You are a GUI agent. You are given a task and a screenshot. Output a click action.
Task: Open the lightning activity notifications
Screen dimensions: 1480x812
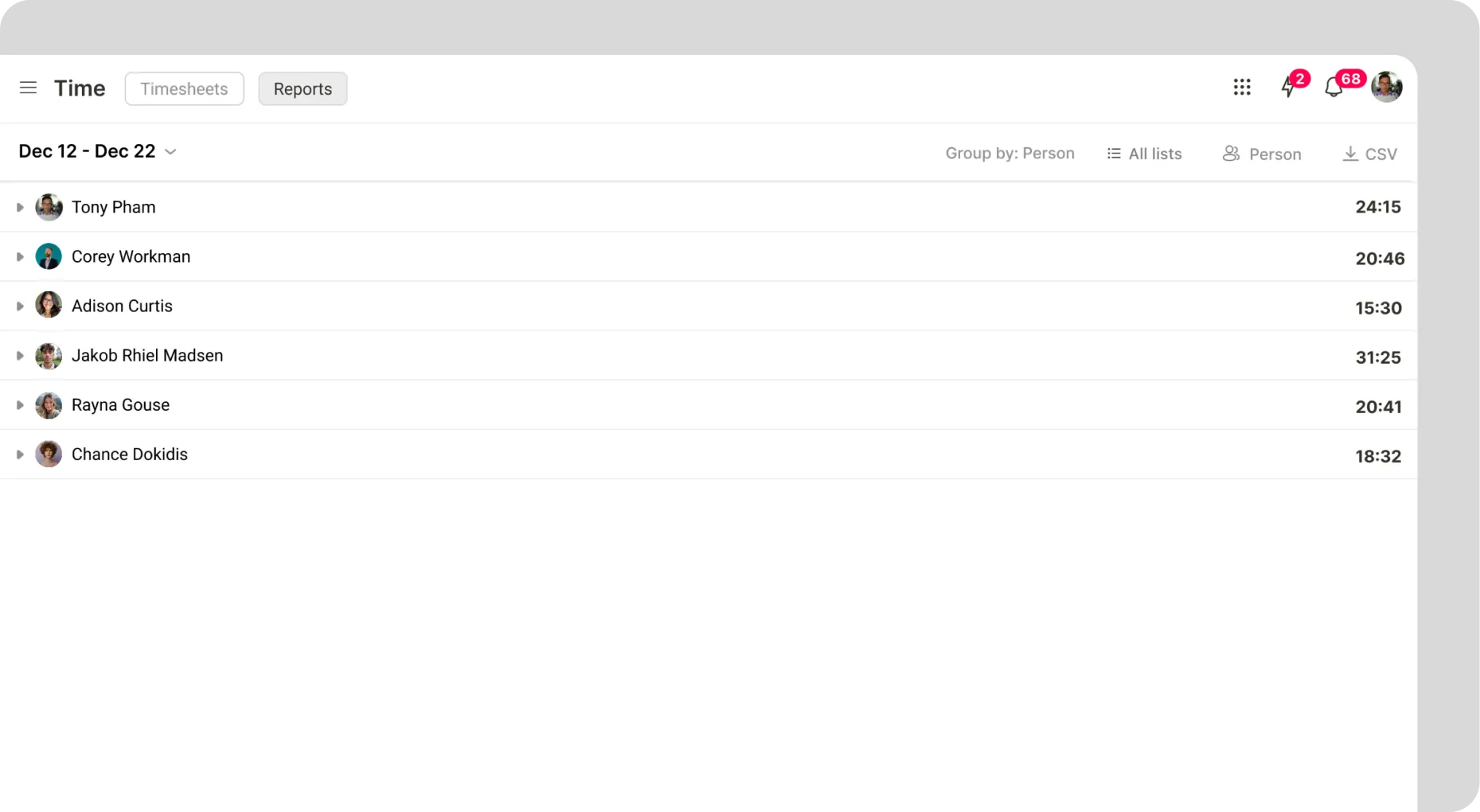(1288, 87)
